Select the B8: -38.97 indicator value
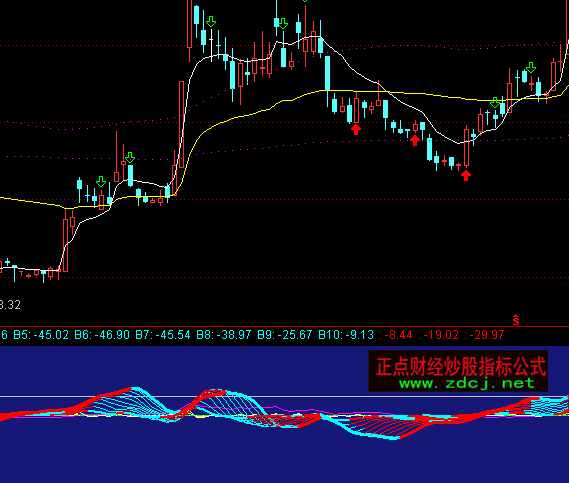Screen dimensions: 569x483 pos(224,335)
